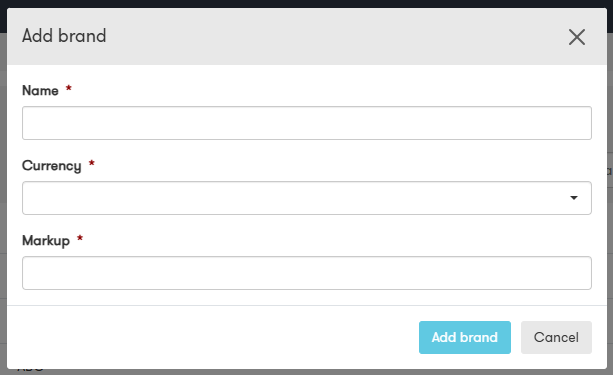
Task: Dismiss the dialog using Cancel
Action: tap(556, 337)
